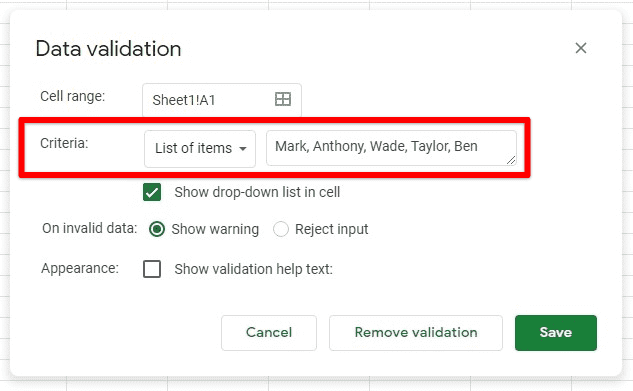Uncheck Show drop-down list in cell
Screen dimensions: 633x391
point(152,192)
